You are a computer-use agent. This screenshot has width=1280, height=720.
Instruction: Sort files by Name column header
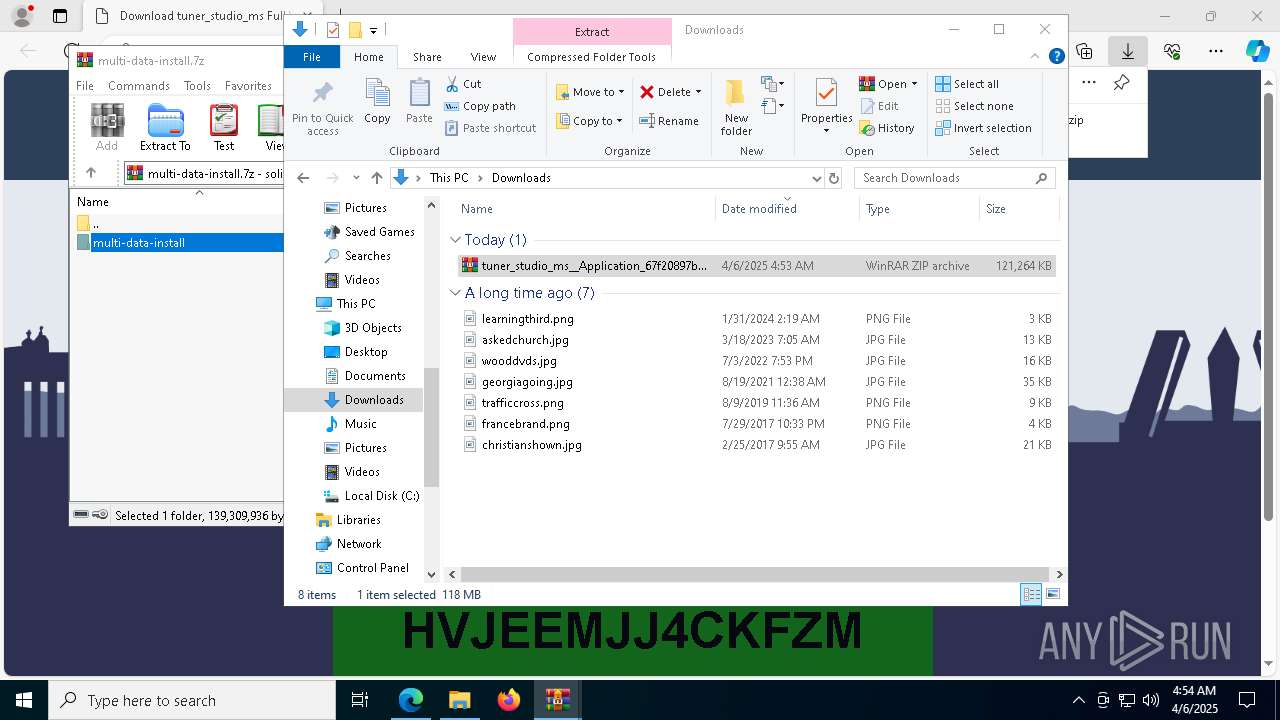[586, 209]
